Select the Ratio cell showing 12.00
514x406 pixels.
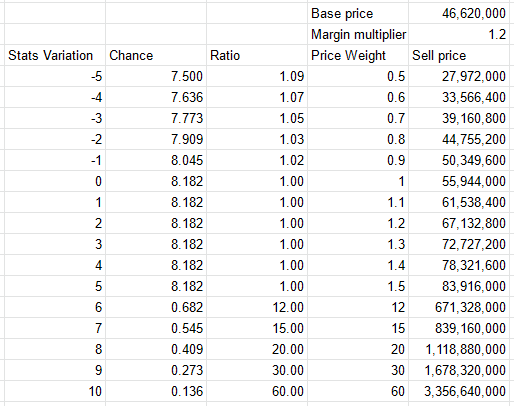pyautogui.click(x=257, y=307)
